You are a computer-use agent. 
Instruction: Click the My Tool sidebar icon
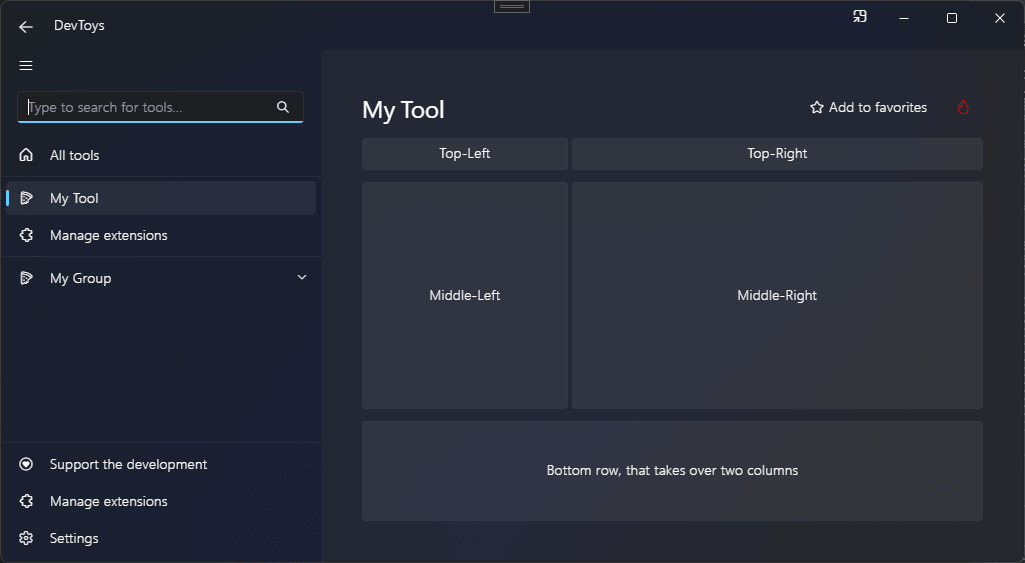pos(26,198)
